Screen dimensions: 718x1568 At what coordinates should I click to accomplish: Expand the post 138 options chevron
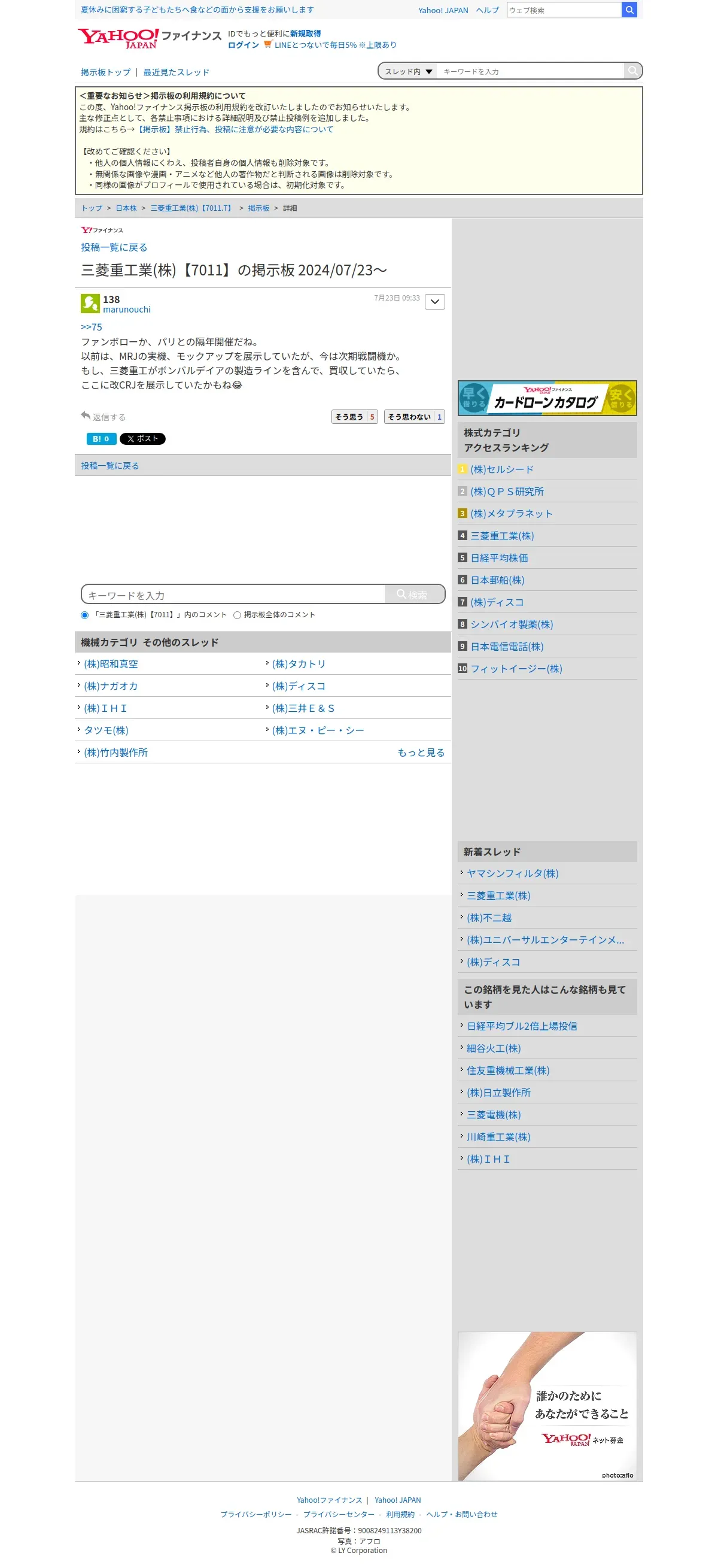(434, 302)
